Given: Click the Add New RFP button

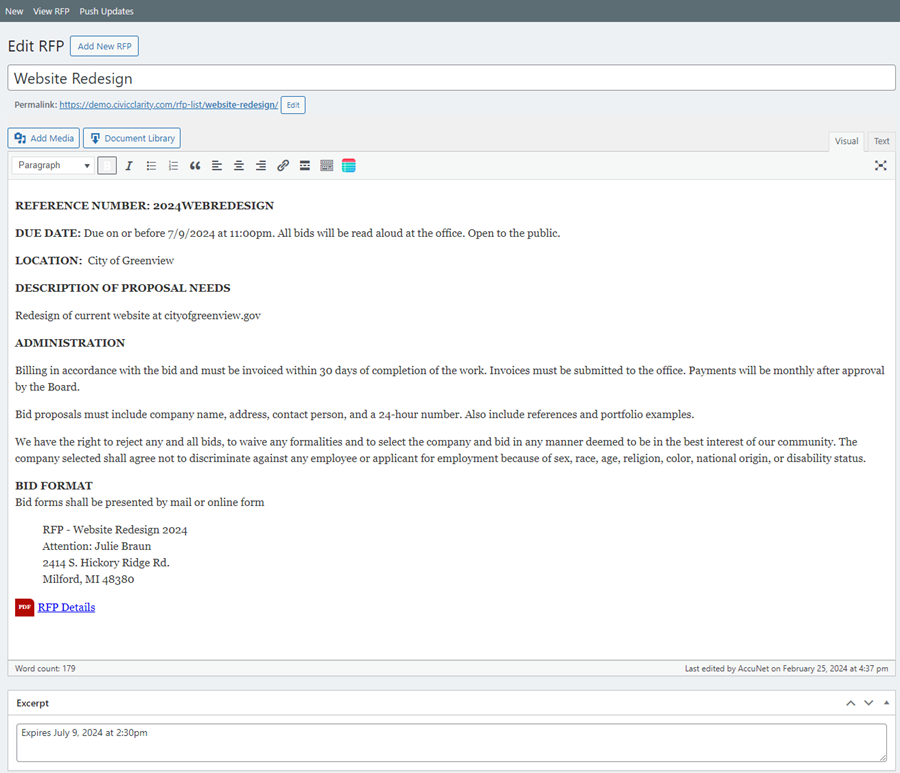Looking at the screenshot, I should point(104,46).
